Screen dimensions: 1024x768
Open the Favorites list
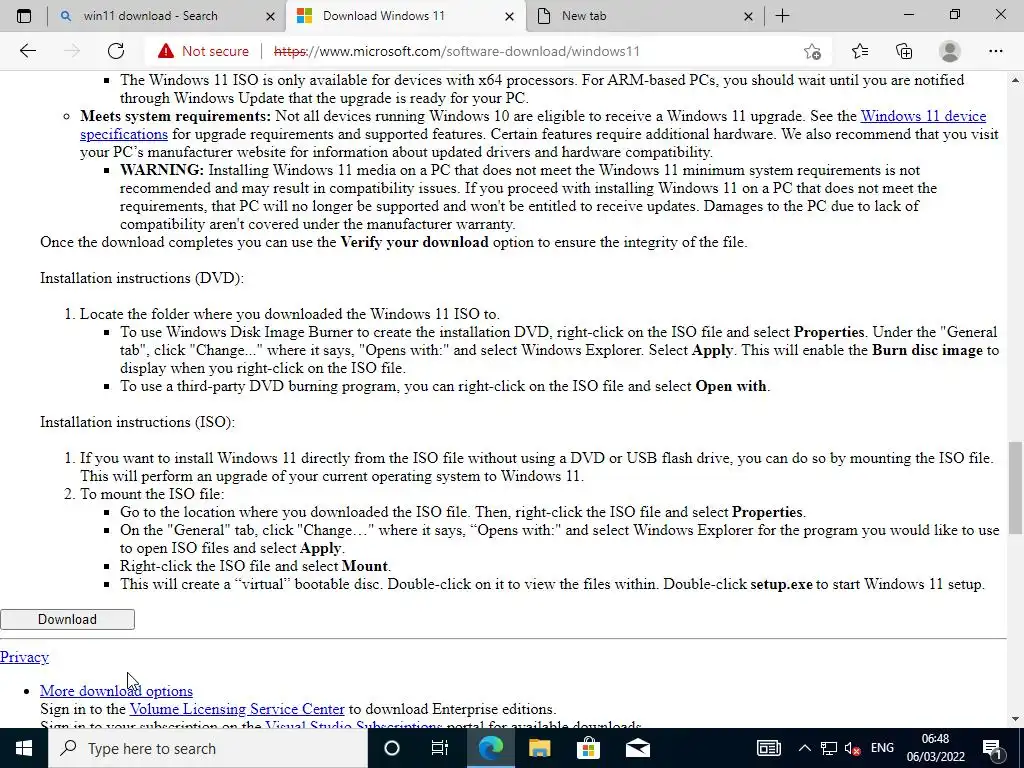tap(860, 51)
